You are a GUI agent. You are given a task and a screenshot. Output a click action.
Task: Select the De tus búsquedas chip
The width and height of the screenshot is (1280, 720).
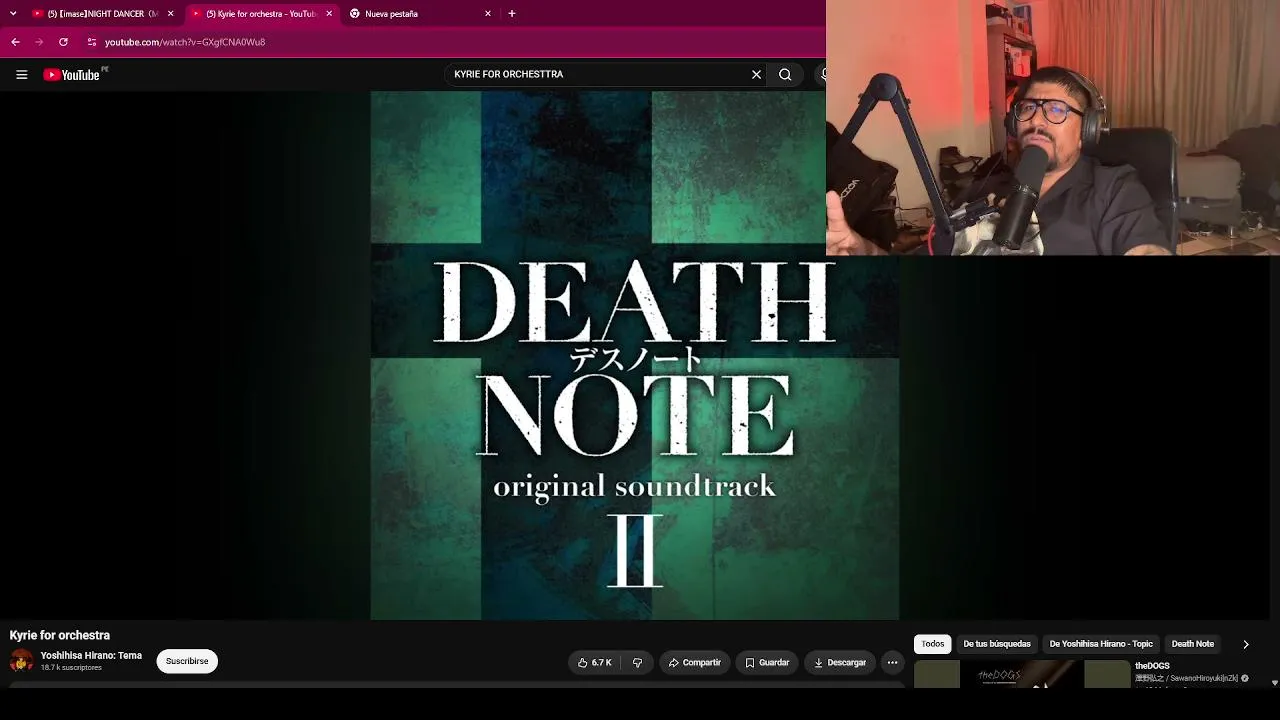coord(997,644)
